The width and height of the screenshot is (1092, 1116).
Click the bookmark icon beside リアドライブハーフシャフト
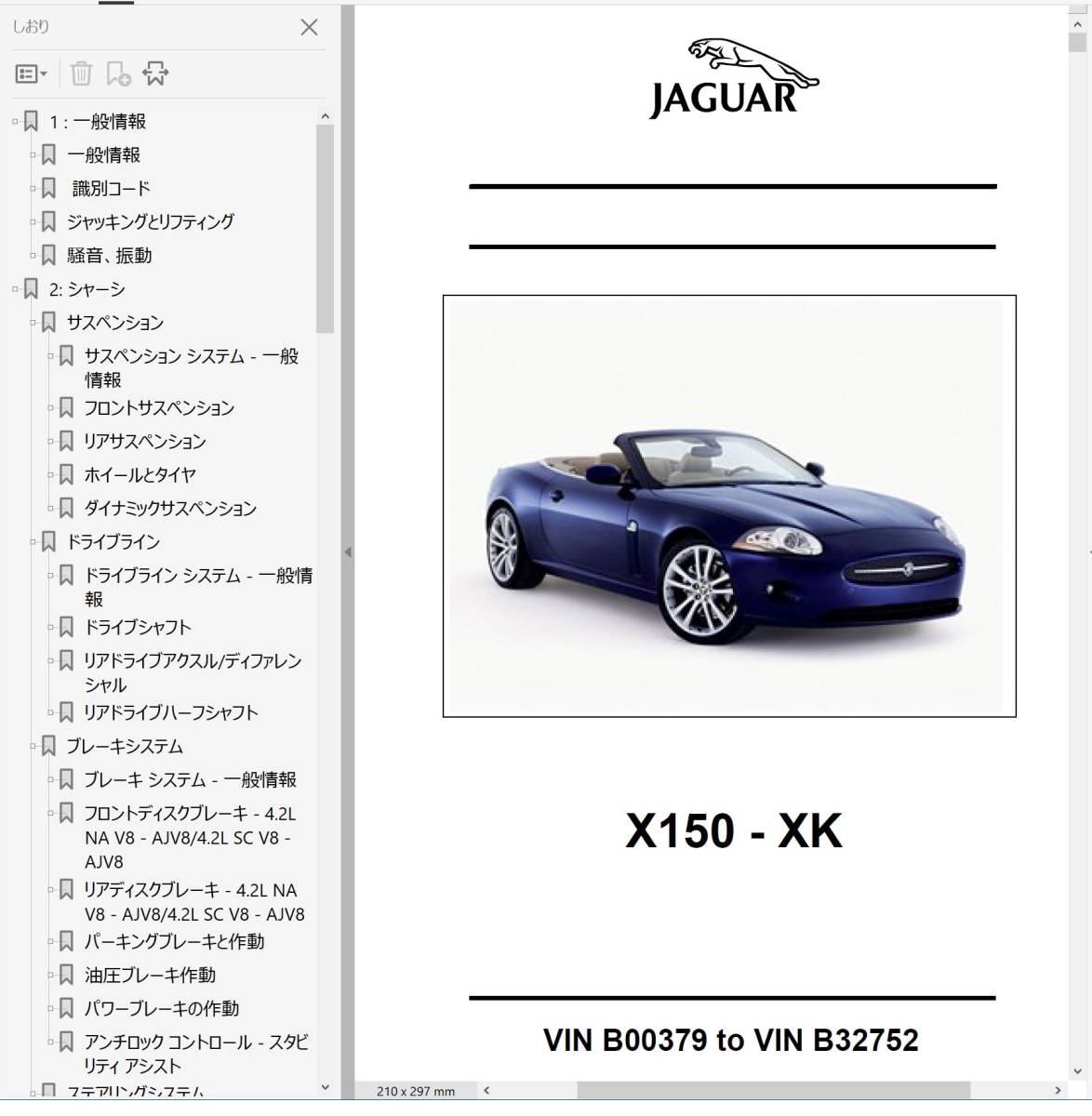pyautogui.click(x=66, y=713)
